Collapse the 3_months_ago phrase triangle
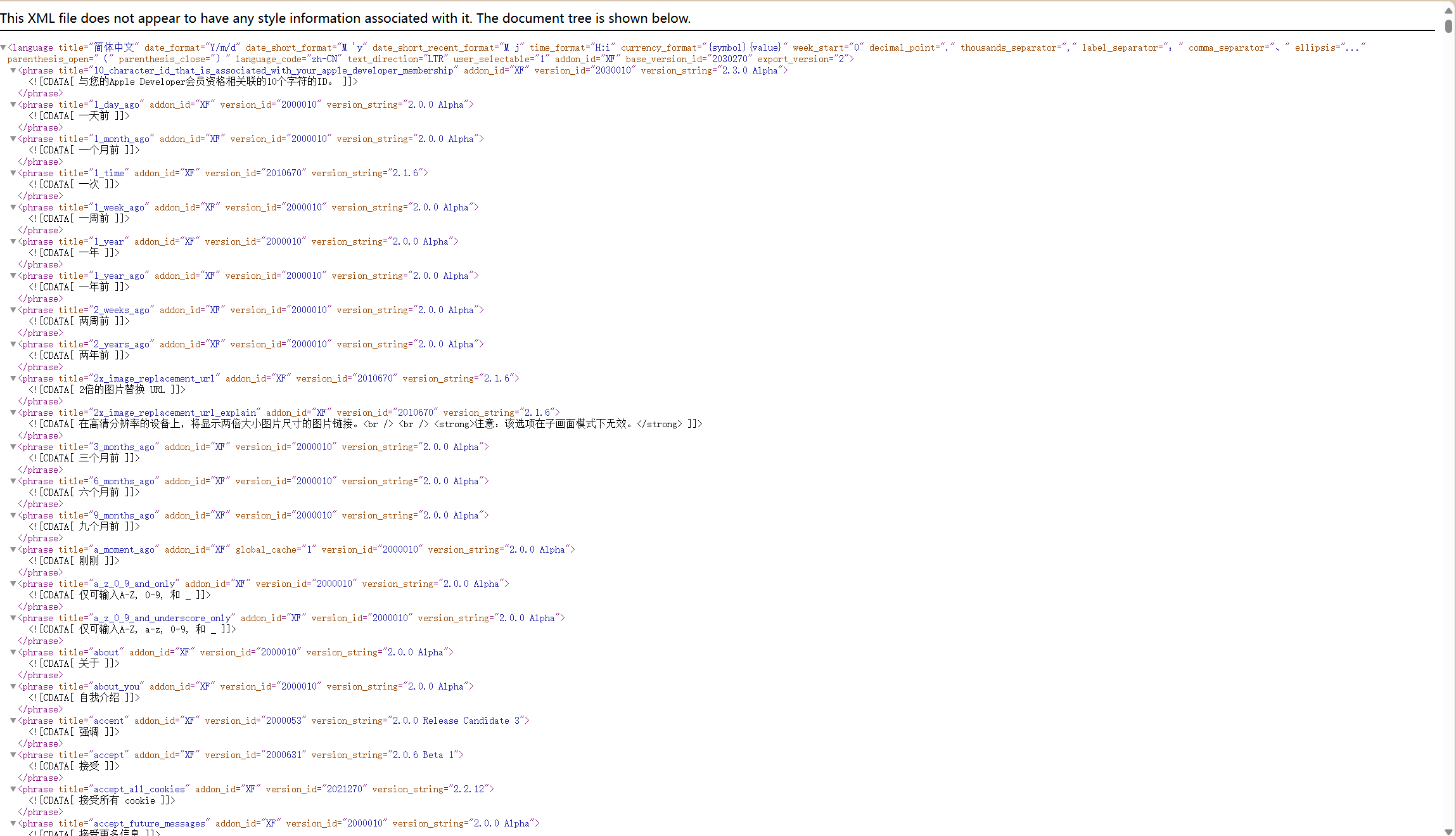Image resolution: width=1456 pixels, height=836 pixels. coord(13,447)
